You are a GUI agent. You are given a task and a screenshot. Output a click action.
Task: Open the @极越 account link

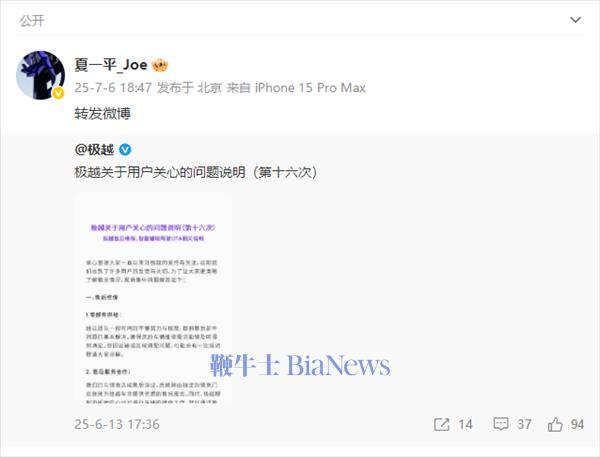tap(95, 150)
